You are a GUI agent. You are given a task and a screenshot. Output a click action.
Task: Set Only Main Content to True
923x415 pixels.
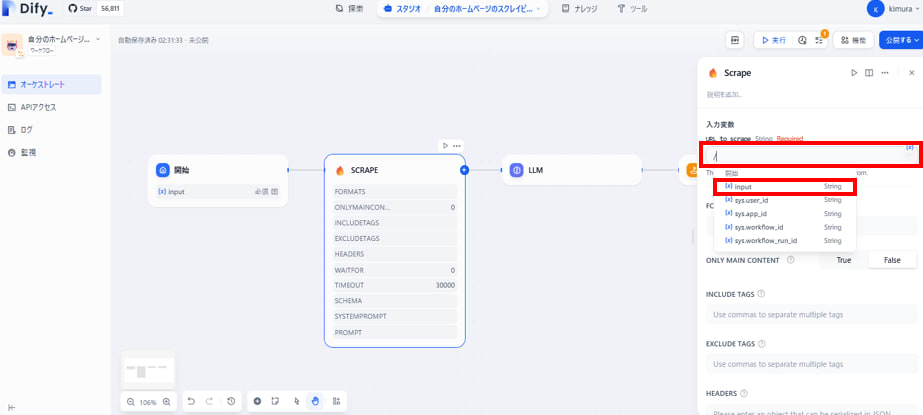[844, 260]
